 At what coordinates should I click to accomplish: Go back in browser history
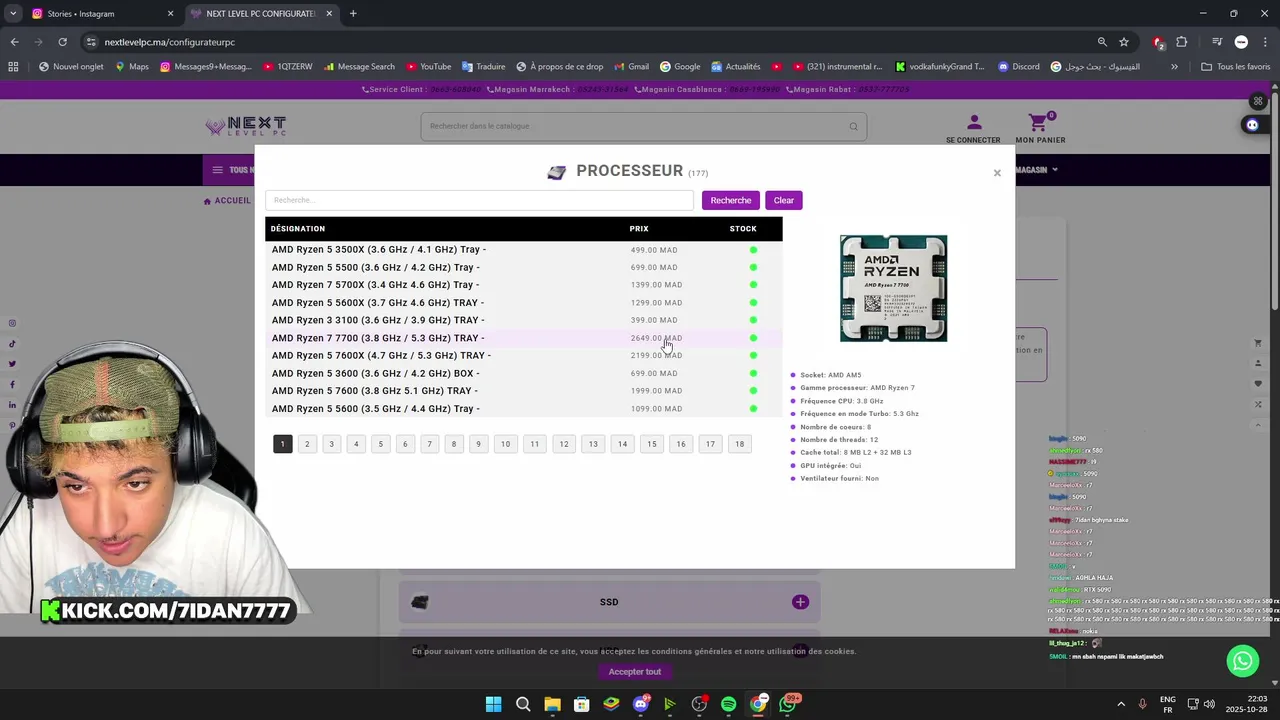tap(14, 42)
